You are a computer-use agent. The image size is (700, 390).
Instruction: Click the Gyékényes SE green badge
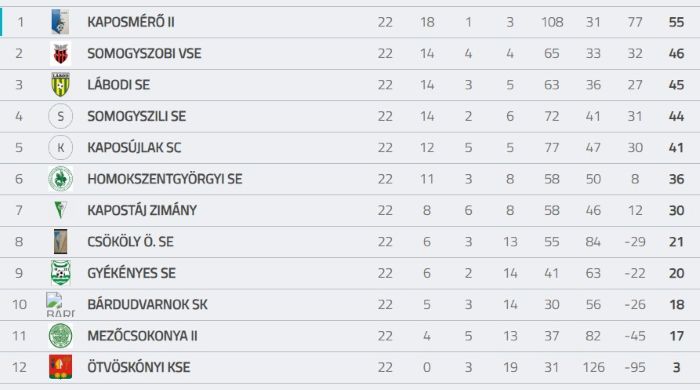[x=60, y=273]
